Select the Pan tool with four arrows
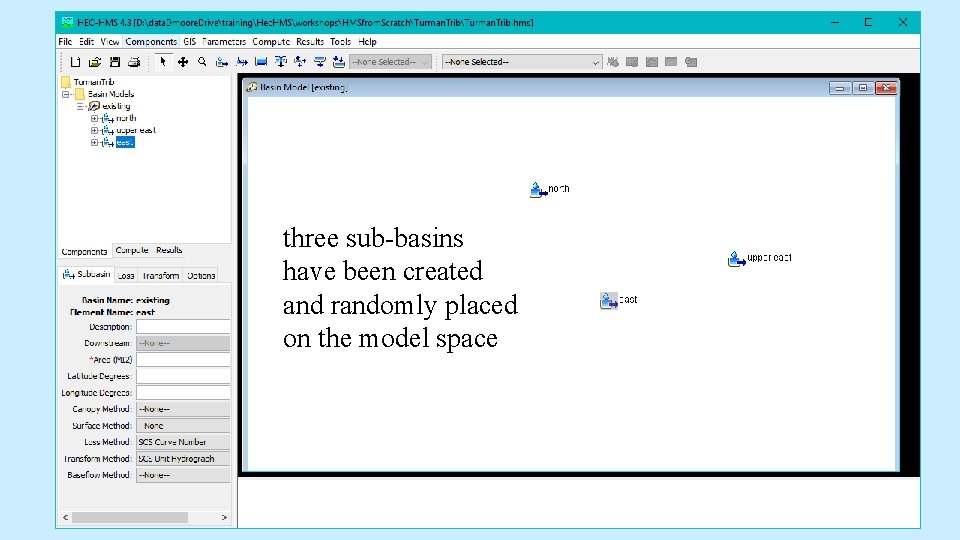Viewport: 960px width, 540px height. (182, 62)
